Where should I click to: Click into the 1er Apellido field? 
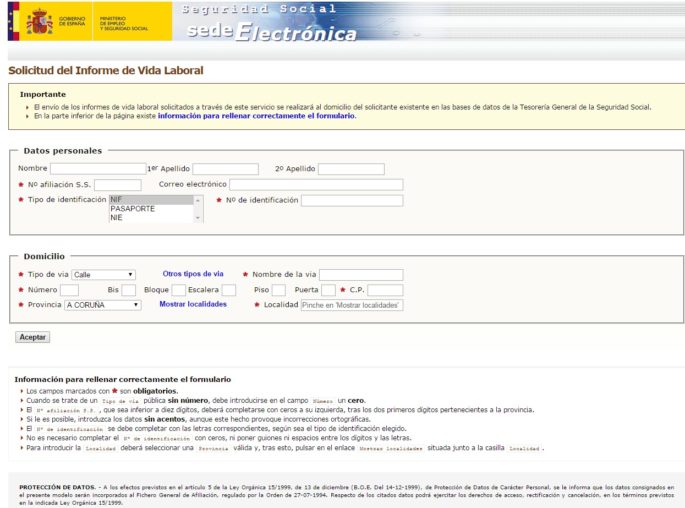tap(225, 169)
